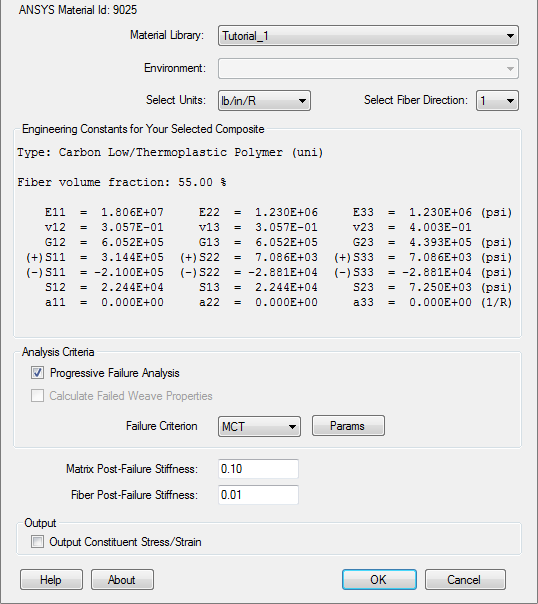Click the Fiber Post-Failure Stiffness field

tap(258, 495)
